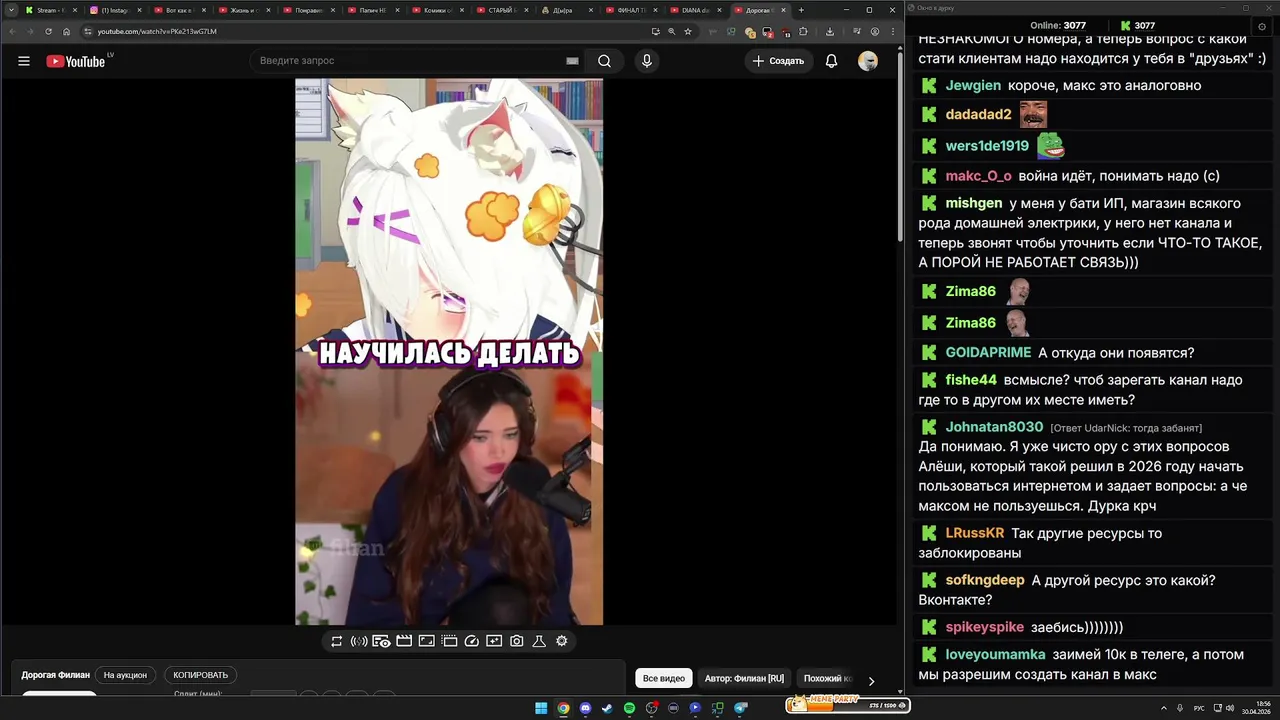Click the КОПИРОВАТЬ button
Screen dimensions: 1280x720
200,675
